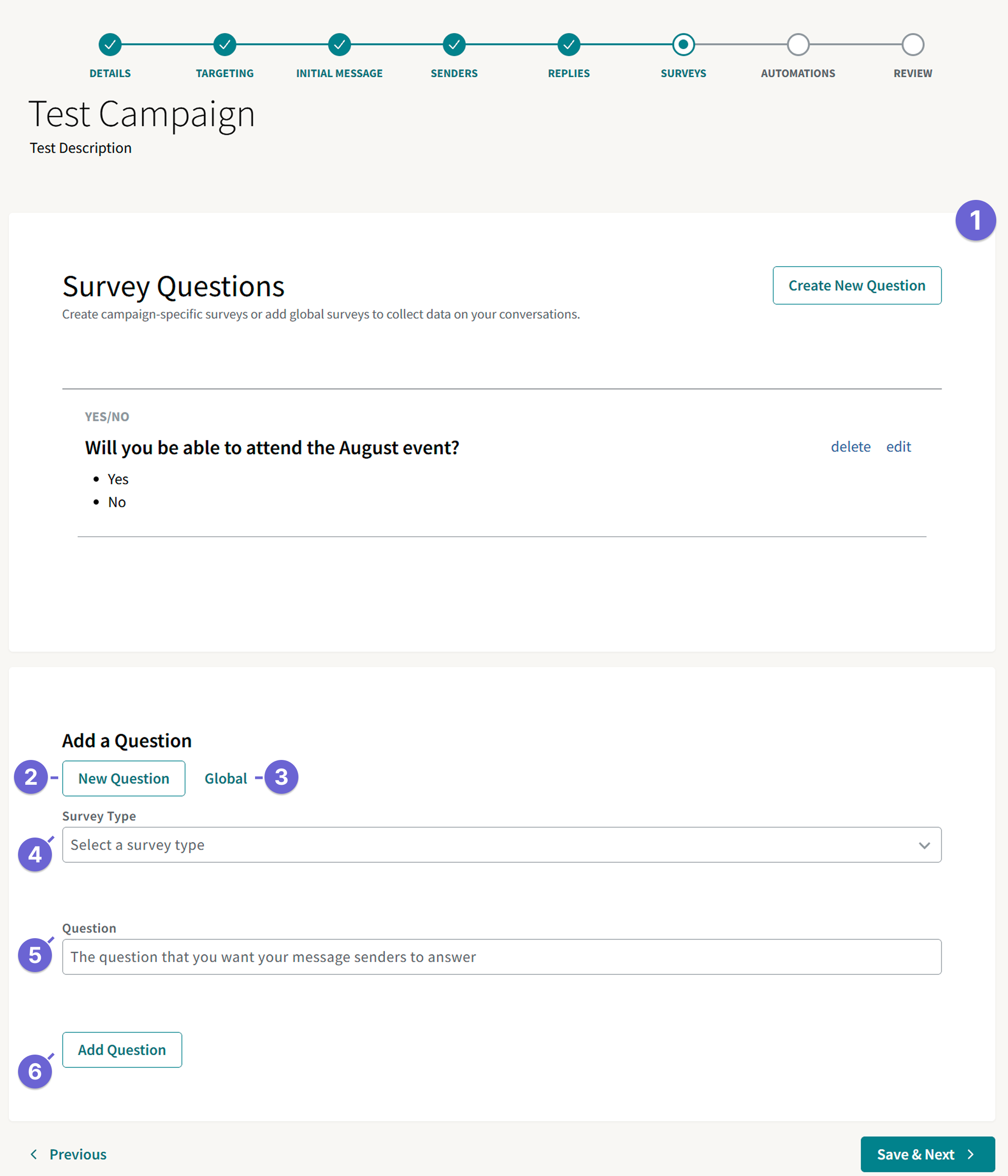Select the Replies step checkmark icon

point(568,44)
